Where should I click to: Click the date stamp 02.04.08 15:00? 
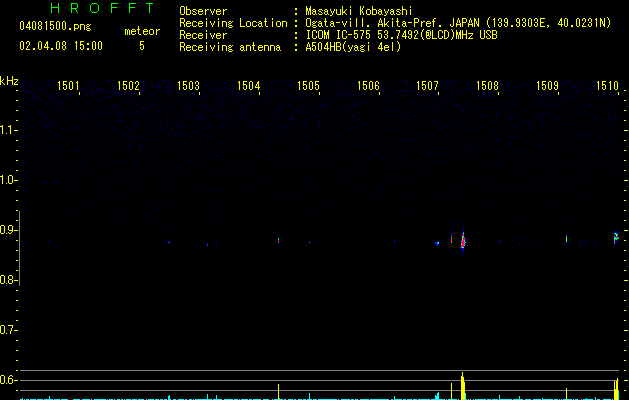point(61,46)
